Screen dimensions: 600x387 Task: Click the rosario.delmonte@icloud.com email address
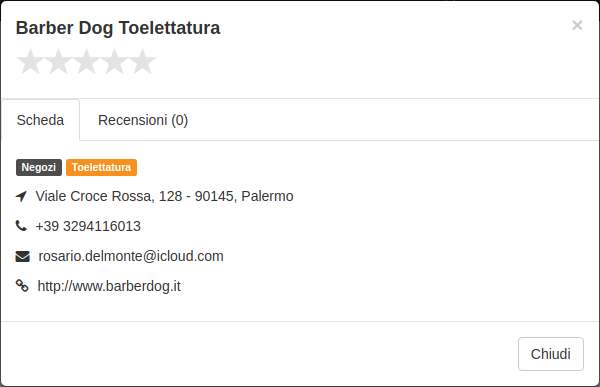(x=131, y=256)
